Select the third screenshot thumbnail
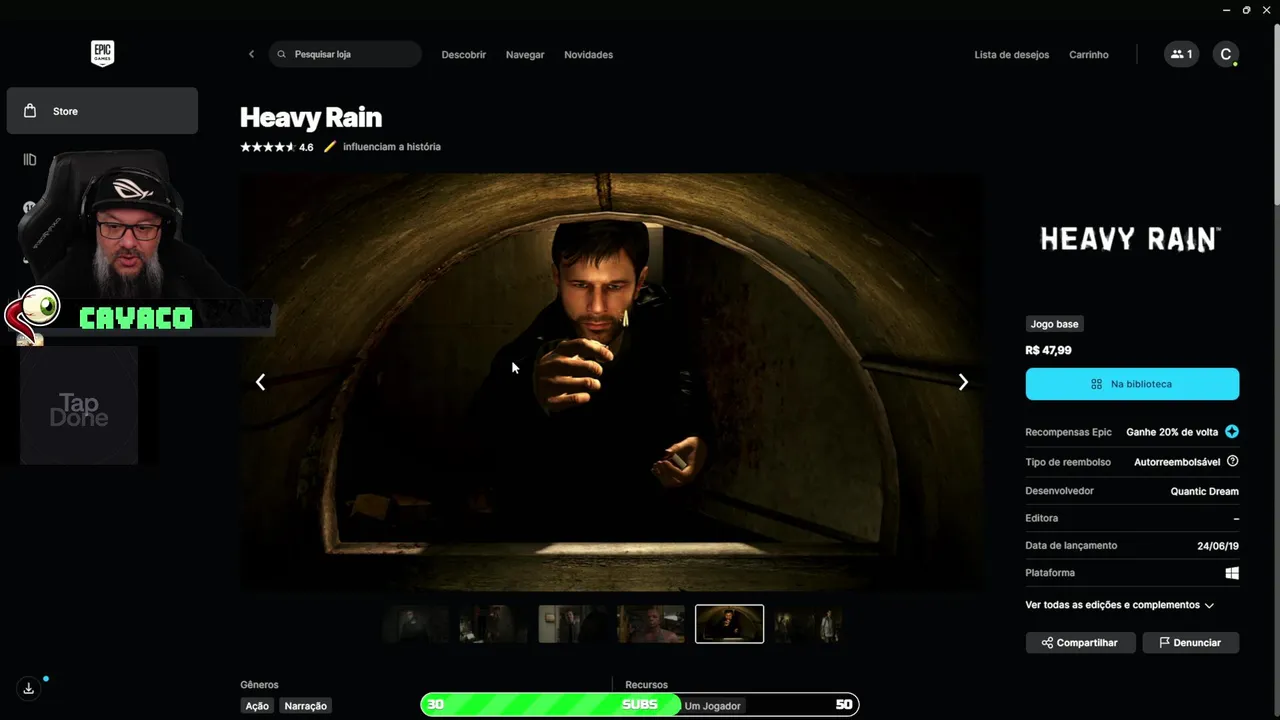 573,624
